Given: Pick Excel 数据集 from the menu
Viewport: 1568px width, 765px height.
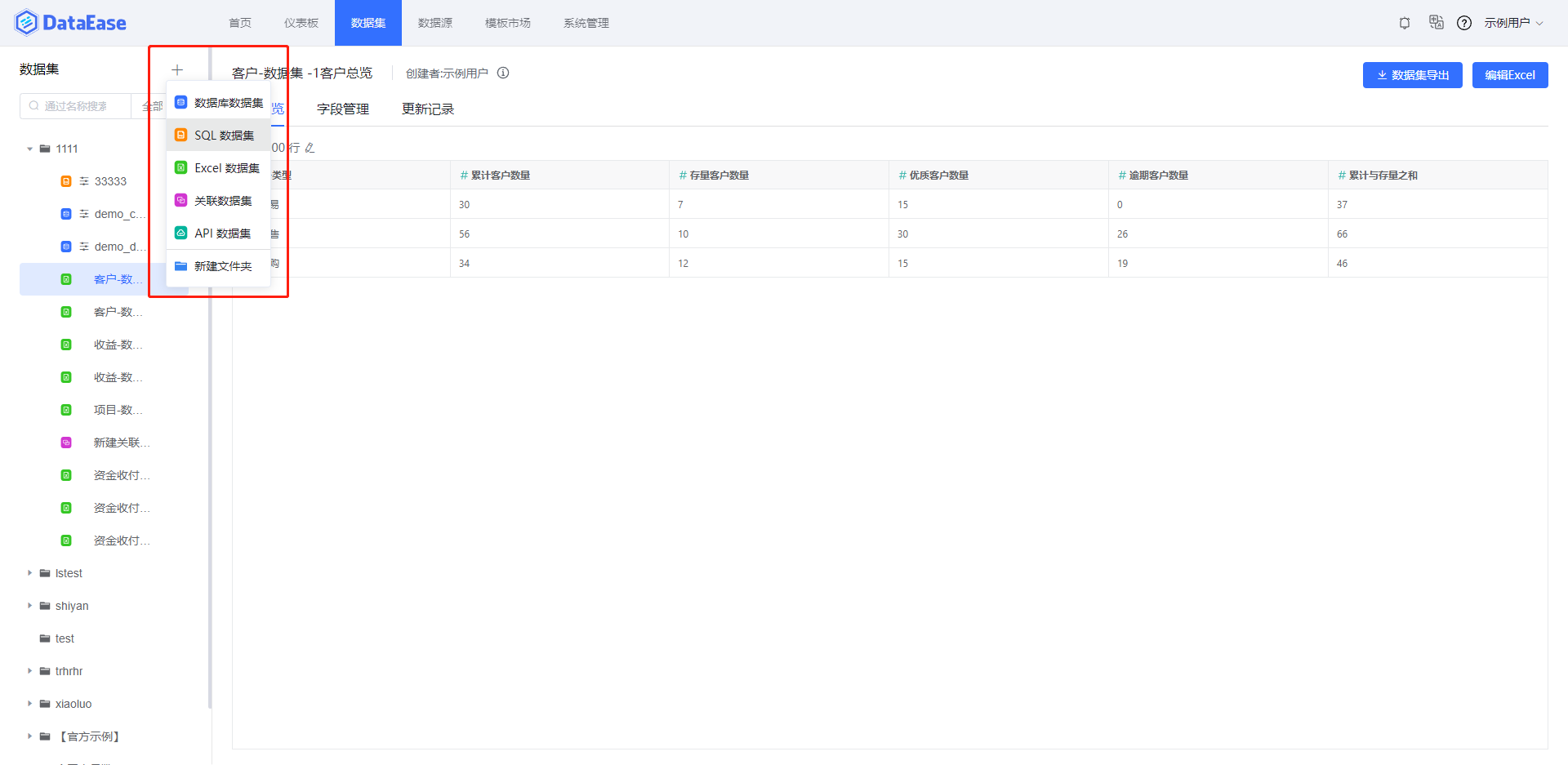Looking at the screenshot, I should pos(218,168).
